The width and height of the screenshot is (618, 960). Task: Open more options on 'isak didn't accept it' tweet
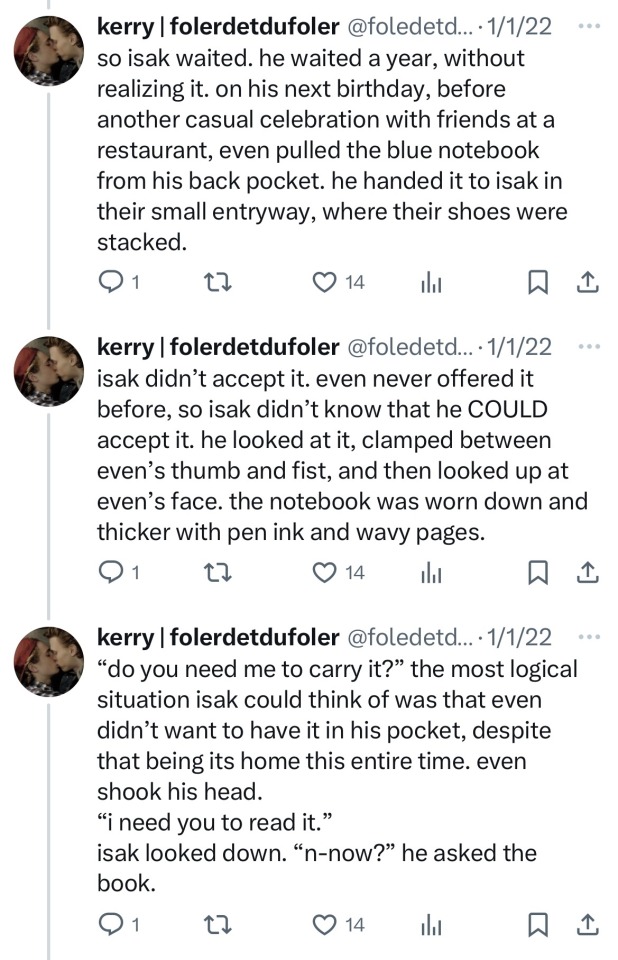pyautogui.click(x=590, y=346)
